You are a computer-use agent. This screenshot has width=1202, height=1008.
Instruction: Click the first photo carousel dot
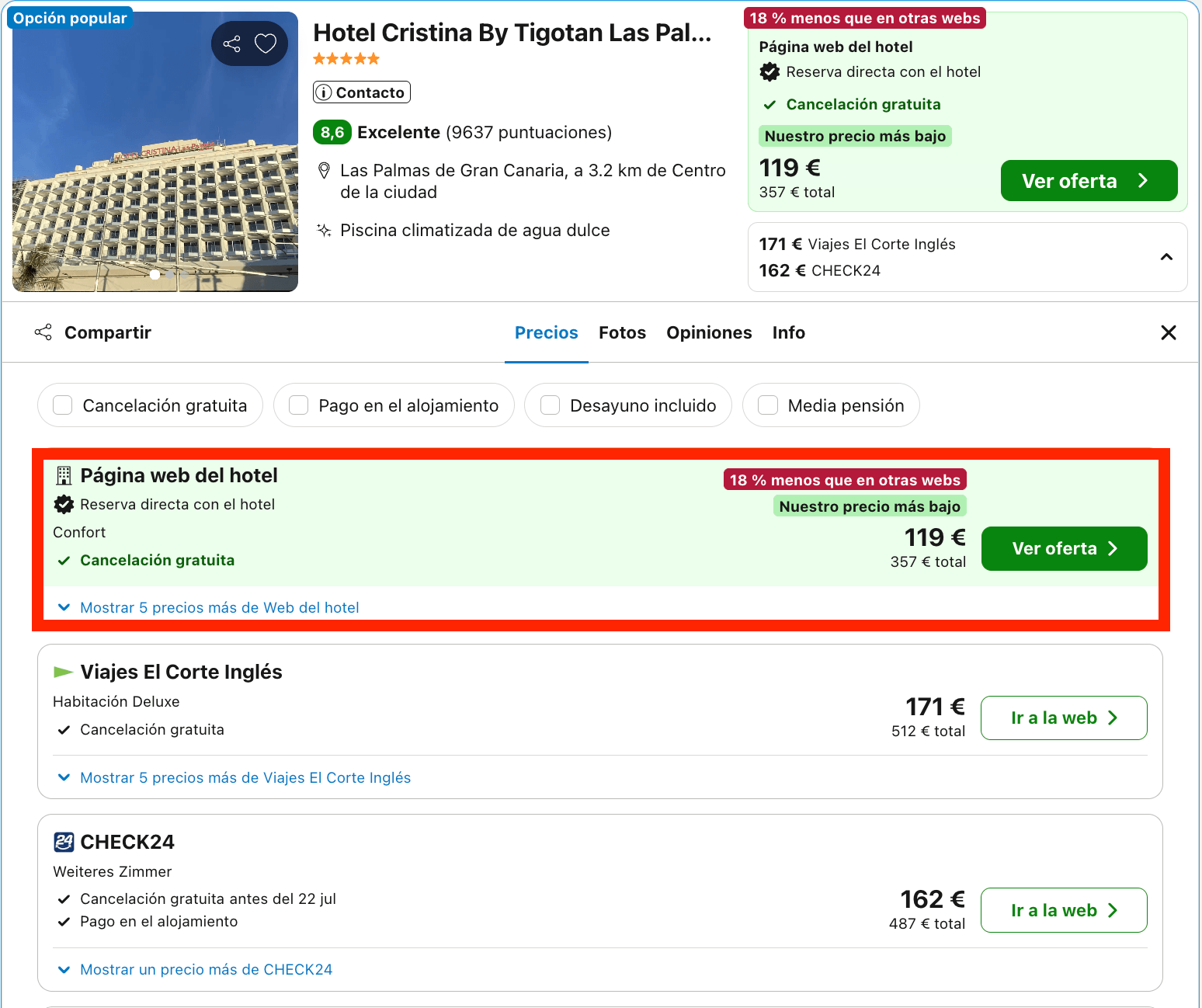click(x=155, y=274)
